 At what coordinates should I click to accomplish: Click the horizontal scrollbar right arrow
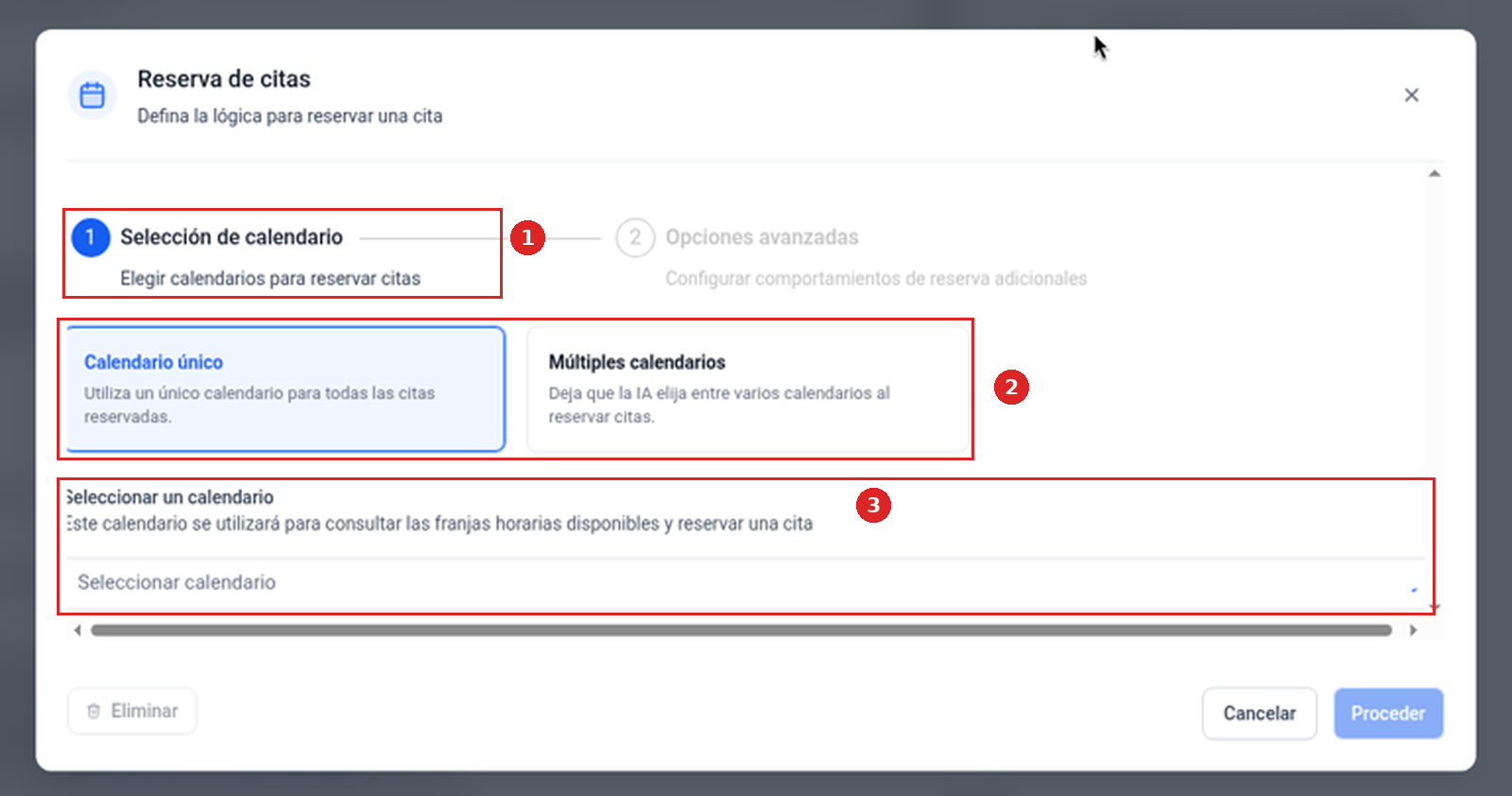point(1413,631)
